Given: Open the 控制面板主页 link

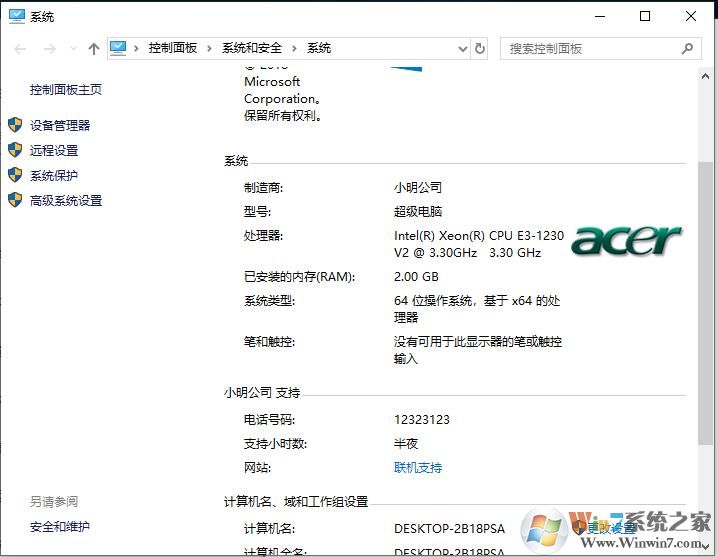Looking at the screenshot, I should coord(66,89).
